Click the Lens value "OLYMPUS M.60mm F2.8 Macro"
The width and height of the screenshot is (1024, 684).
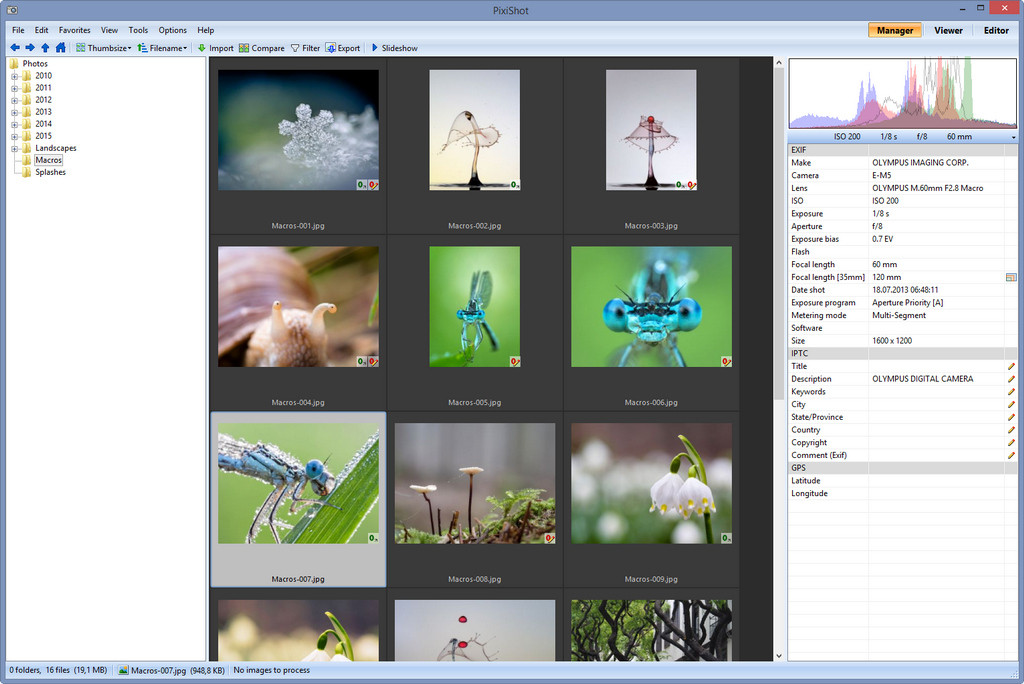pyautogui.click(x=927, y=188)
